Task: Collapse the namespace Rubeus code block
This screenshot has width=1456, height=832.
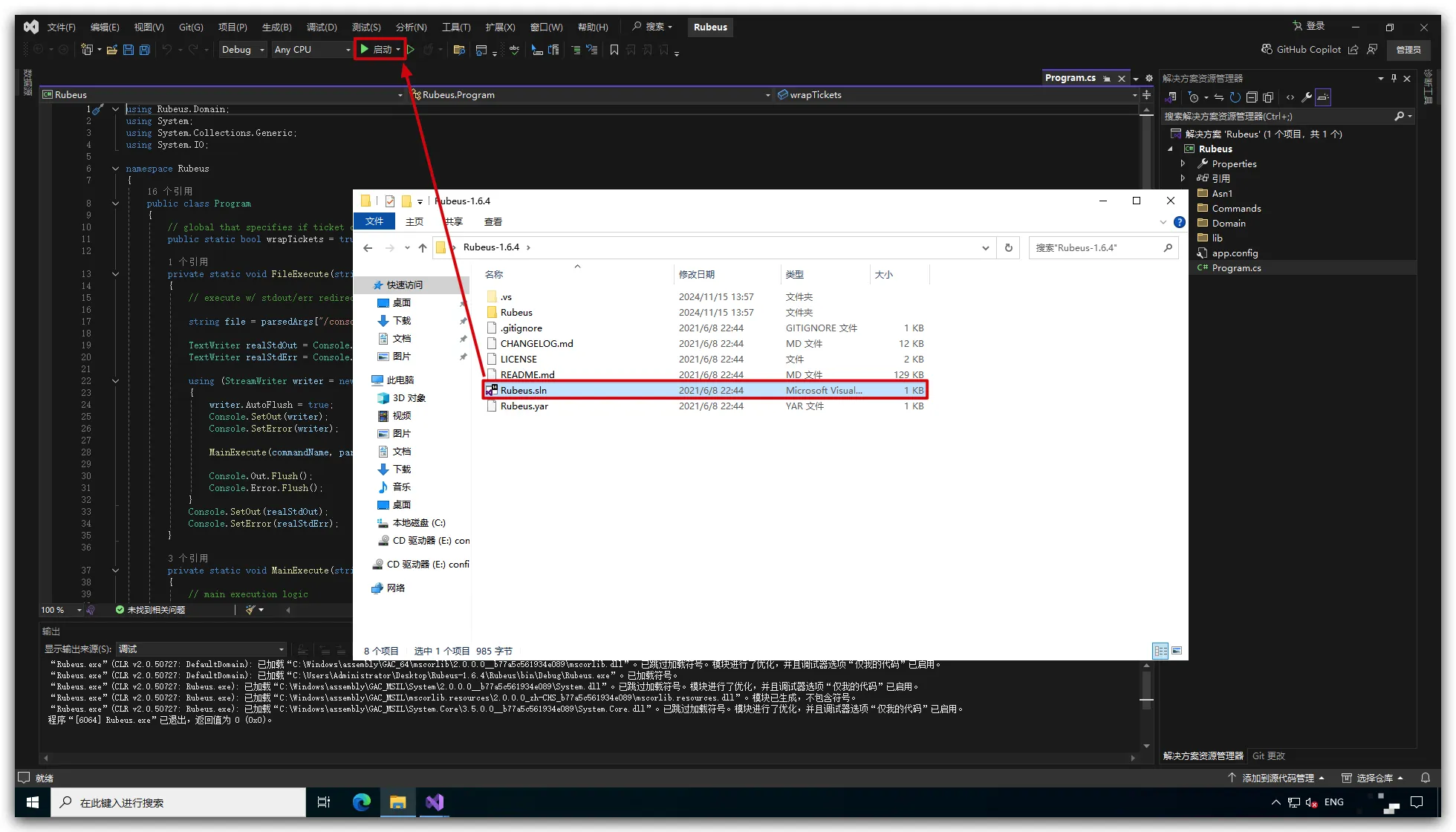Action: pyautogui.click(x=115, y=169)
